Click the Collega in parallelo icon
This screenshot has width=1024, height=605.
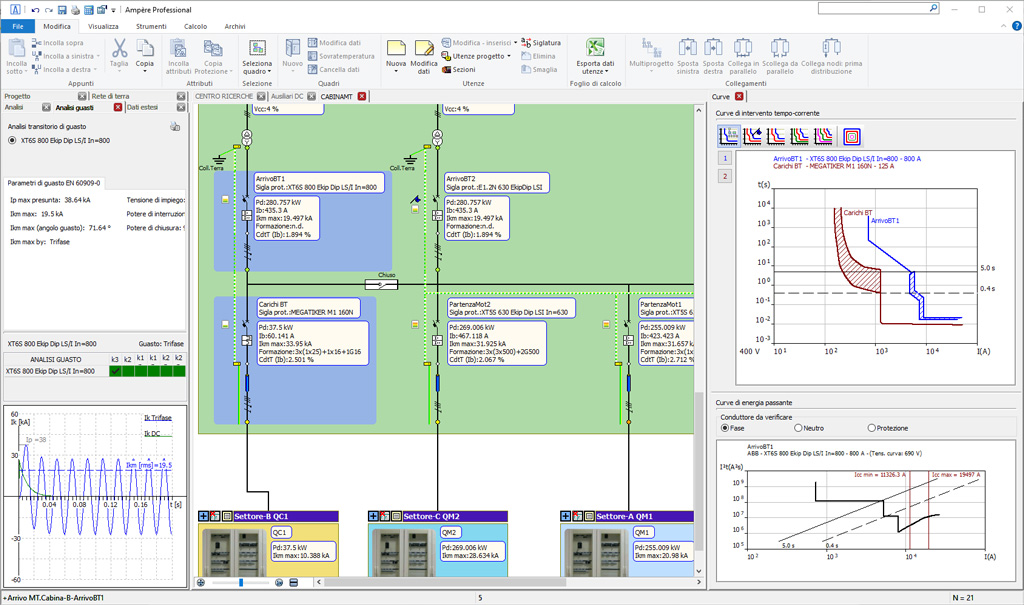[x=743, y=48]
